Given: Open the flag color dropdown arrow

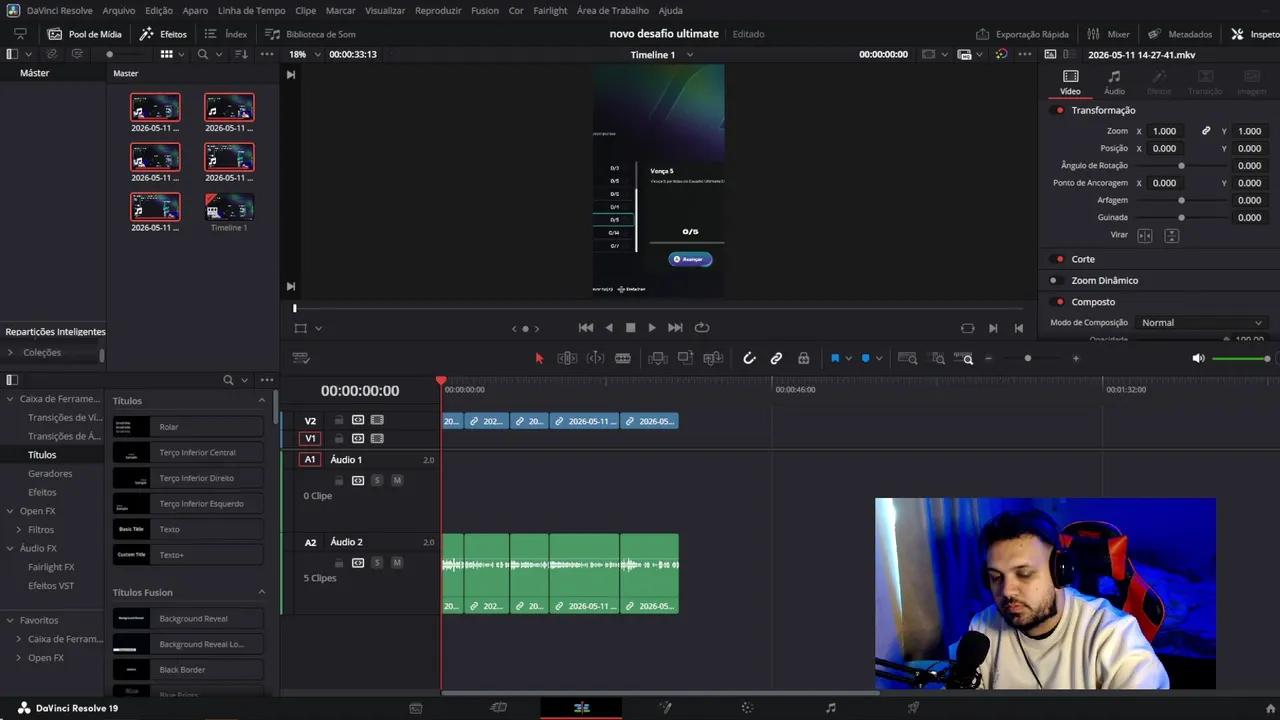Looking at the screenshot, I should [848, 358].
